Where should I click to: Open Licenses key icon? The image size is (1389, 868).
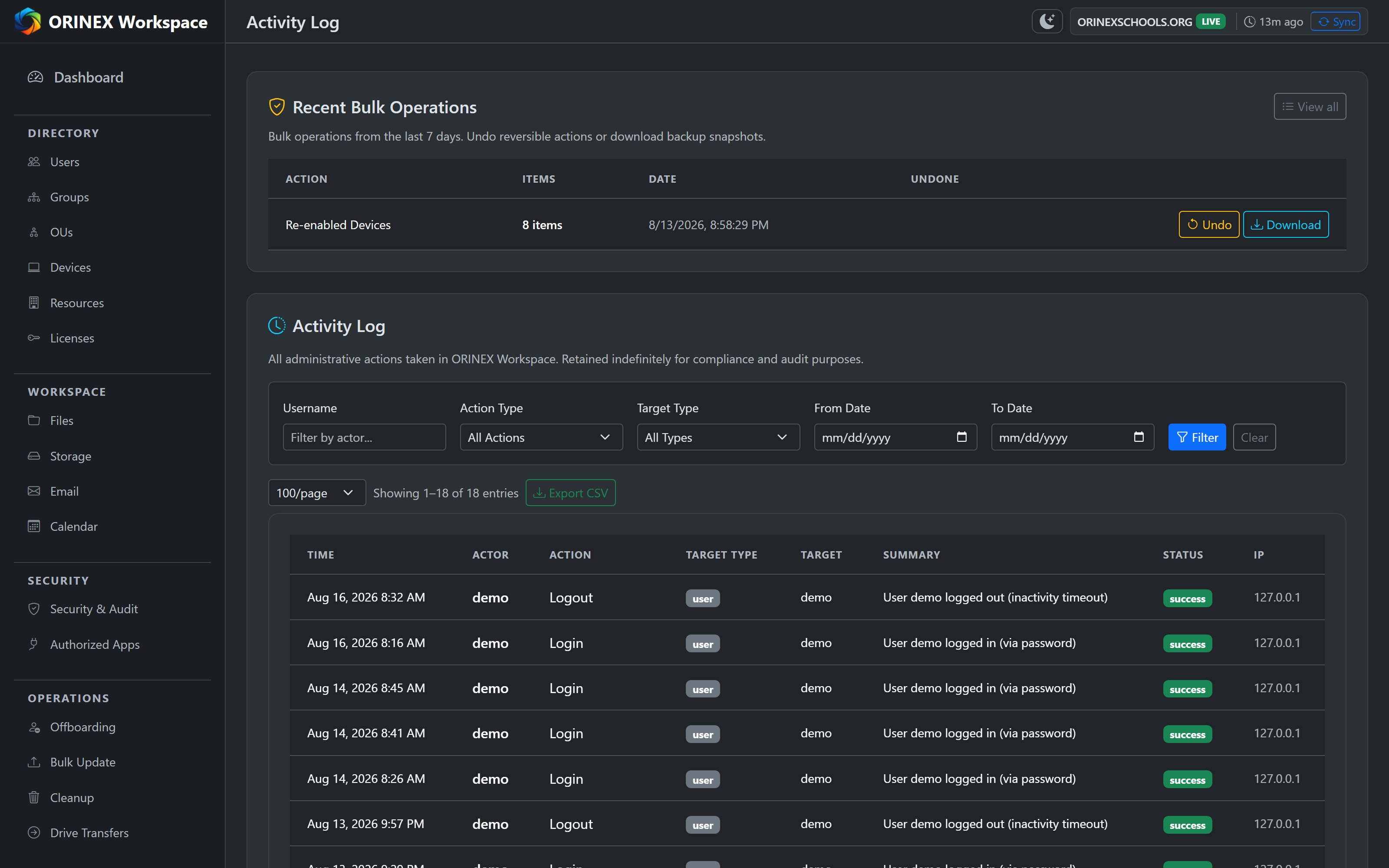(x=34, y=338)
